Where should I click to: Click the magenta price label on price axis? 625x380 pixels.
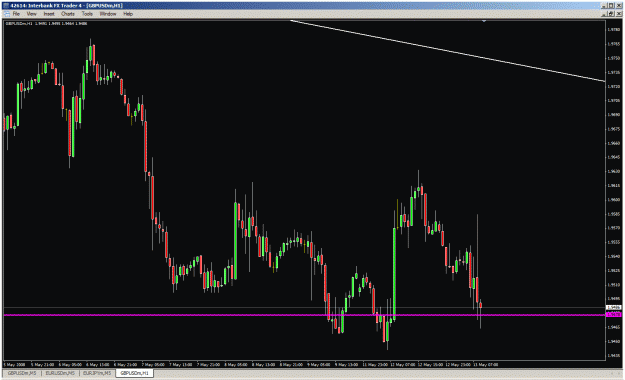tap(613, 315)
